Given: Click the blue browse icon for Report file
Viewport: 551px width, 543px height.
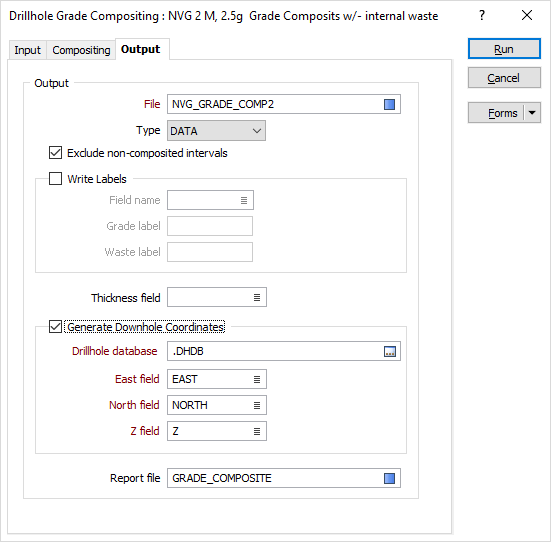Looking at the screenshot, I should (x=389, y=478).
